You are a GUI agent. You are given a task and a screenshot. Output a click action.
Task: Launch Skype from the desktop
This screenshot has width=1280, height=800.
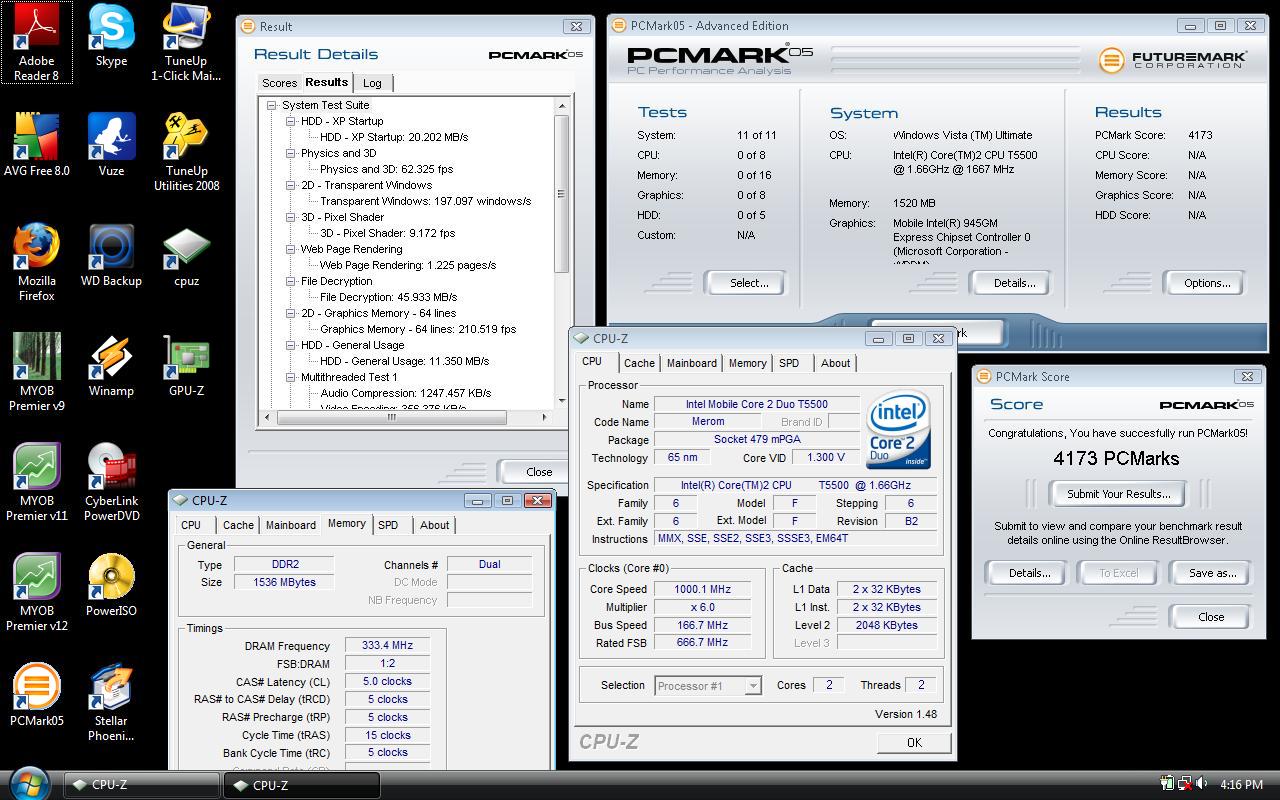111,37
